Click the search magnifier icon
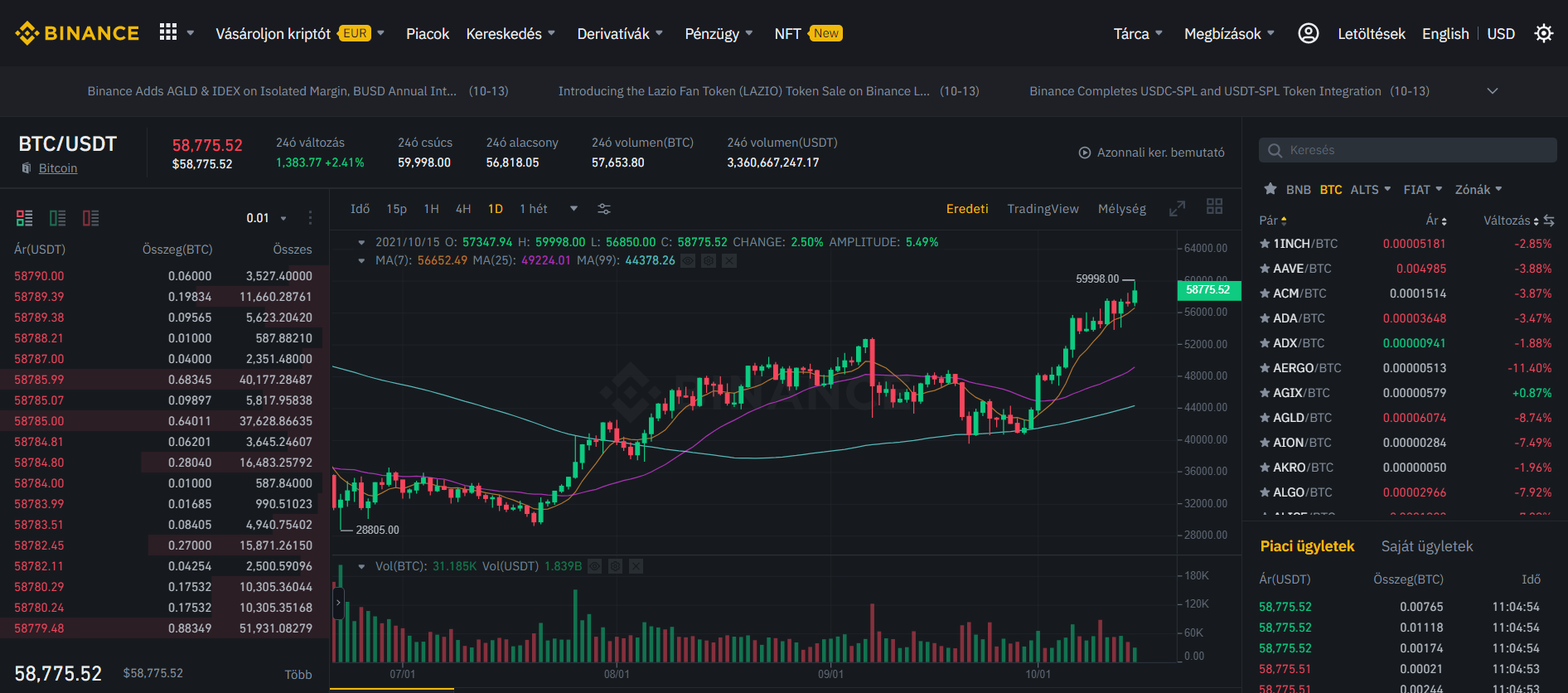 point(1275,150)
